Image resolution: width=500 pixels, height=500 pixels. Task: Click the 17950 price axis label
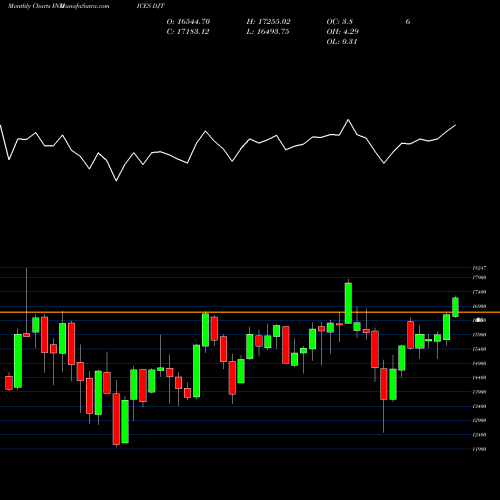point(479,277)
